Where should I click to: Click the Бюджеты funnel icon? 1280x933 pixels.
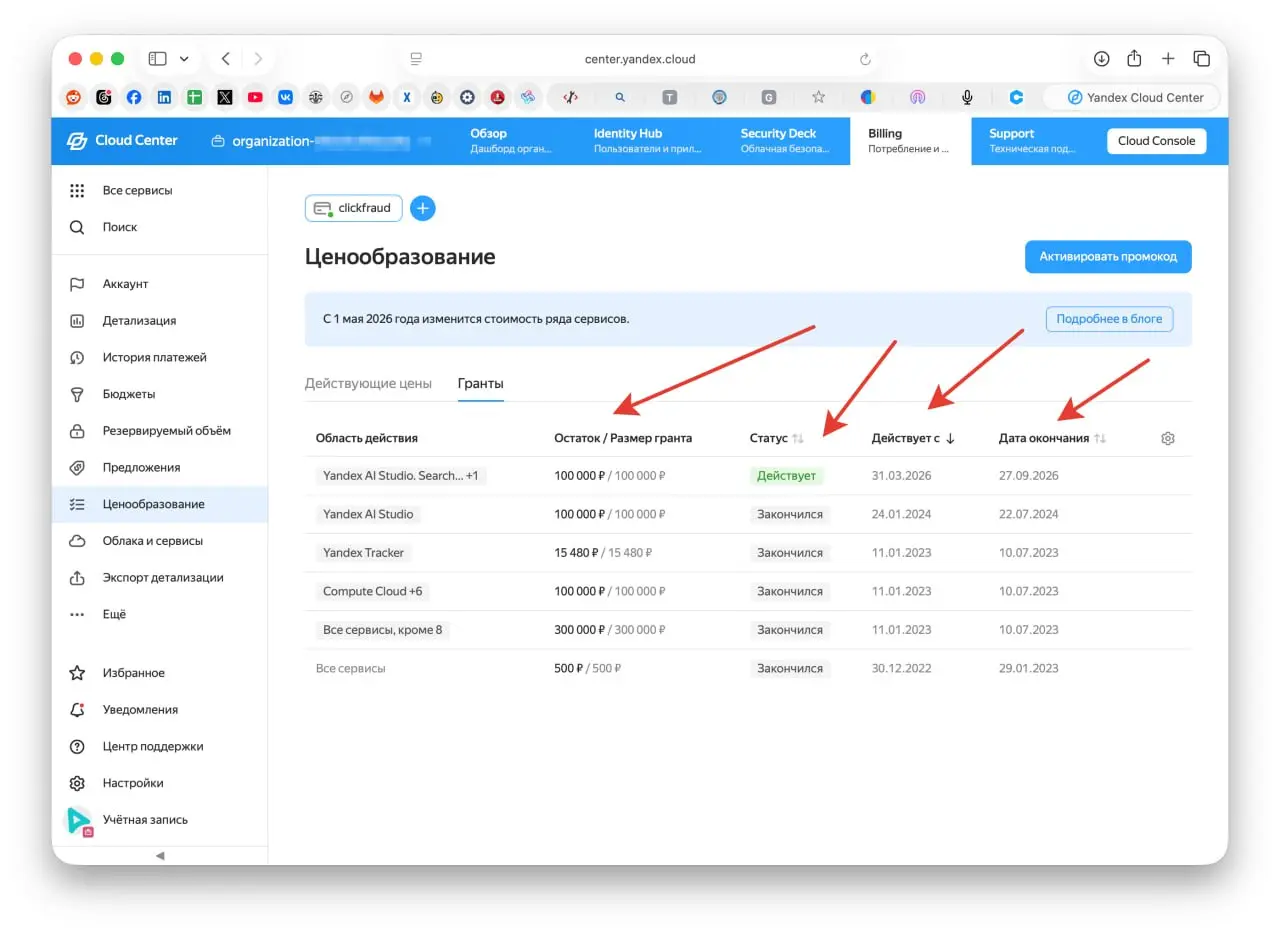click(x=77, y=394)
